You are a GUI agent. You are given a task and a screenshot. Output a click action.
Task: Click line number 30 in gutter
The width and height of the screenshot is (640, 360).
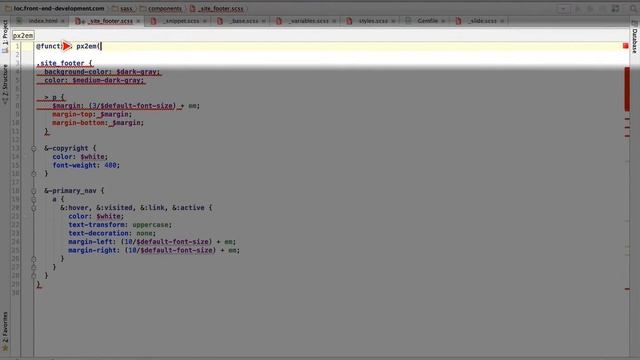(x=16, y=293)
